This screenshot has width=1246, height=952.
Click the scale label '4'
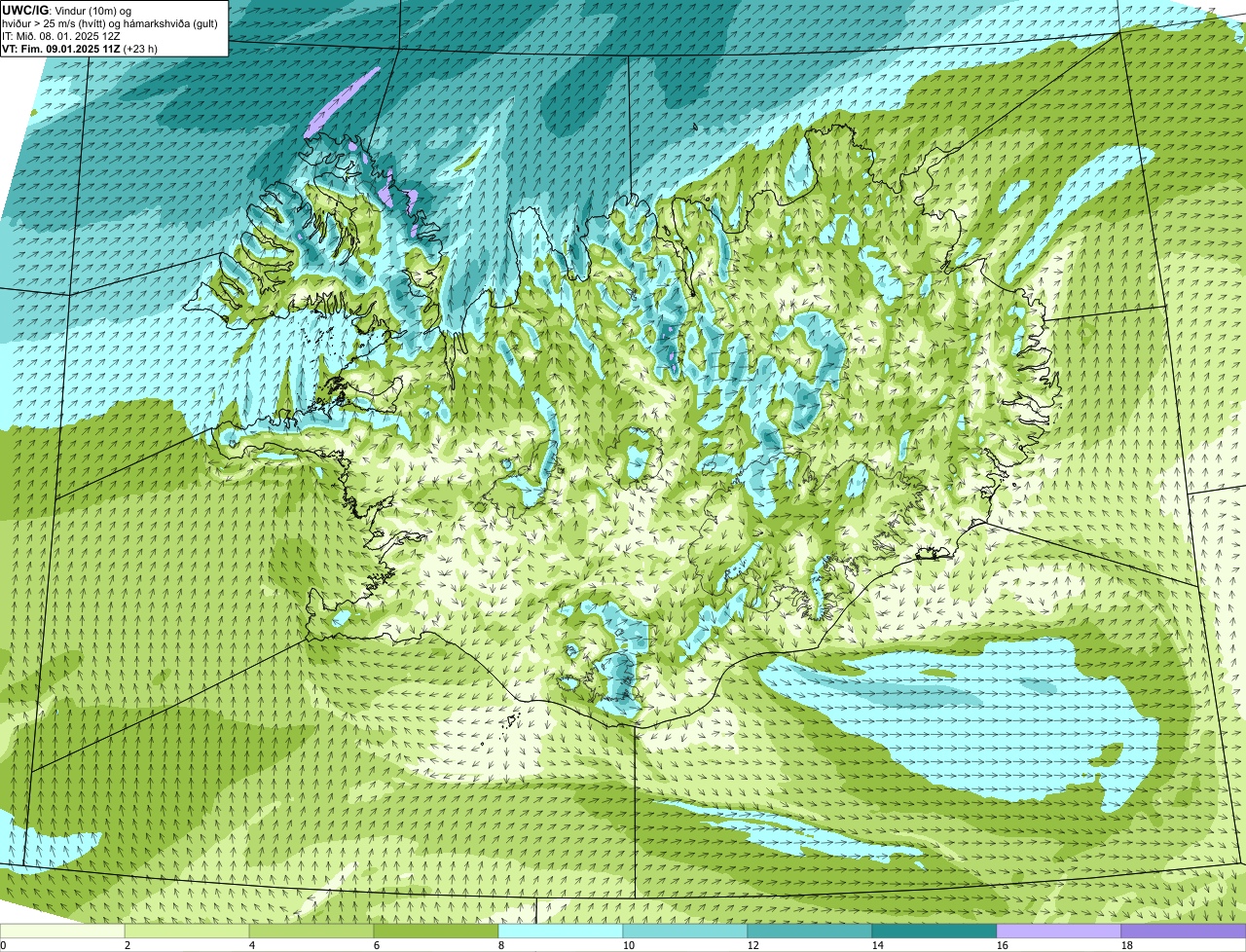coord(252,945)
